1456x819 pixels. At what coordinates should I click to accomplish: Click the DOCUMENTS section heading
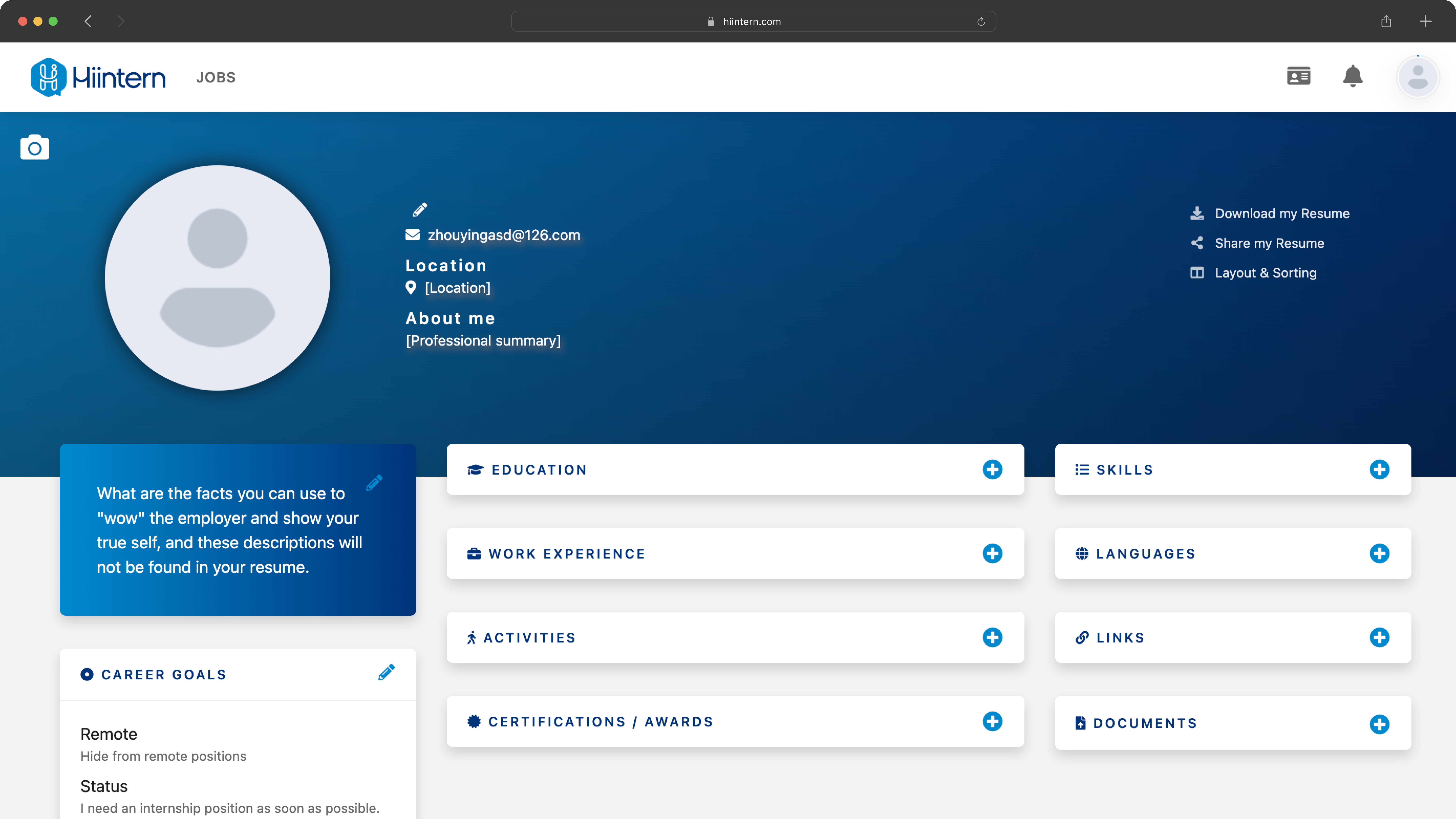click(1145, 723)
